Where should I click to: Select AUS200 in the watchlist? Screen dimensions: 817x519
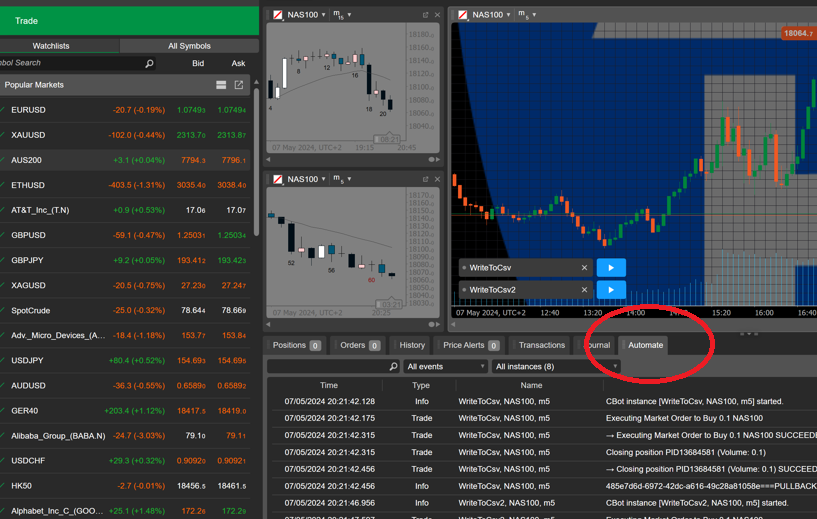tap(125, 160)
